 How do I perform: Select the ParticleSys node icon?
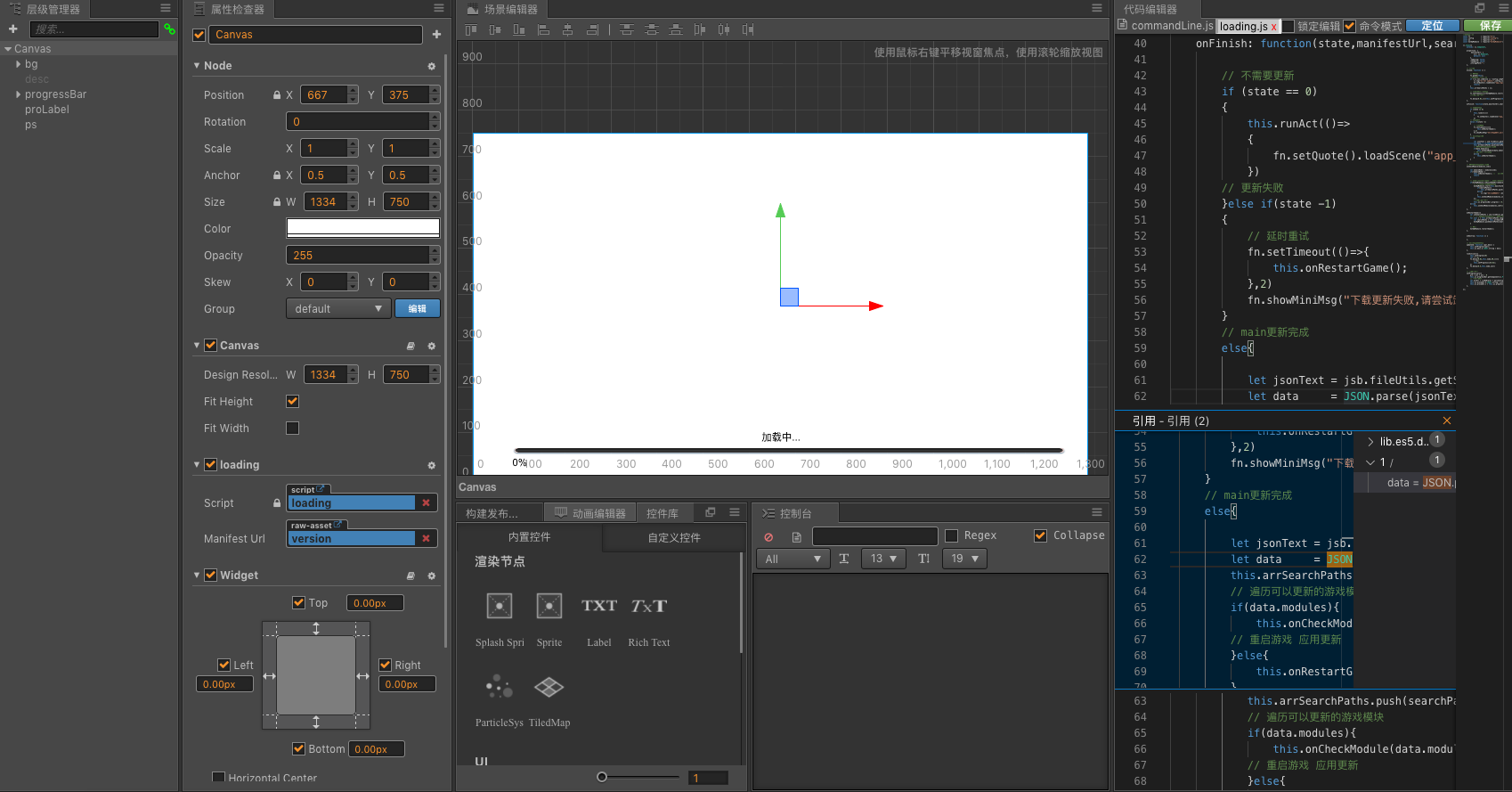pyautogui.click(x=500, y=687)
